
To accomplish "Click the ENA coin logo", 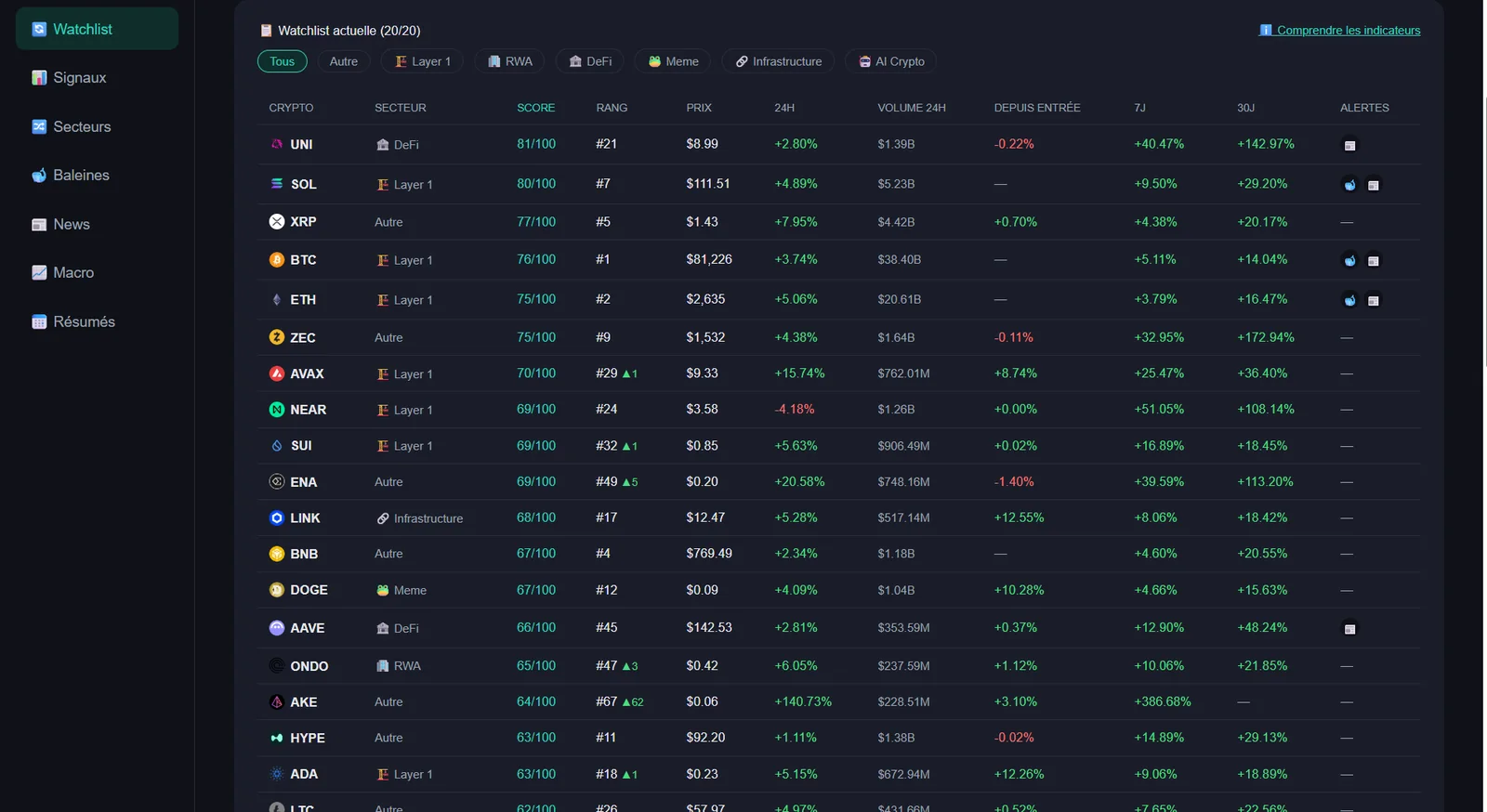I will pyautogui.click(x=276, y=481).
